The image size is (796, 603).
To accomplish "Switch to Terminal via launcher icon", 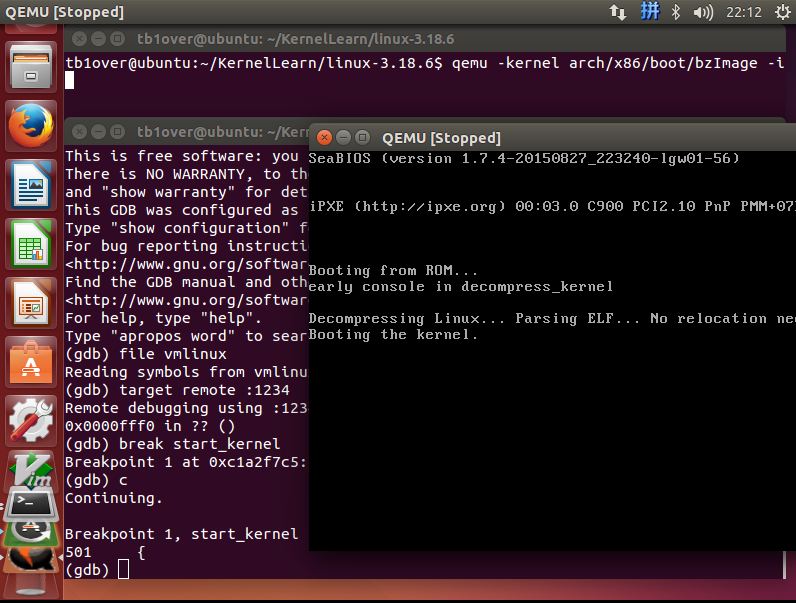I will pos(30,503).
